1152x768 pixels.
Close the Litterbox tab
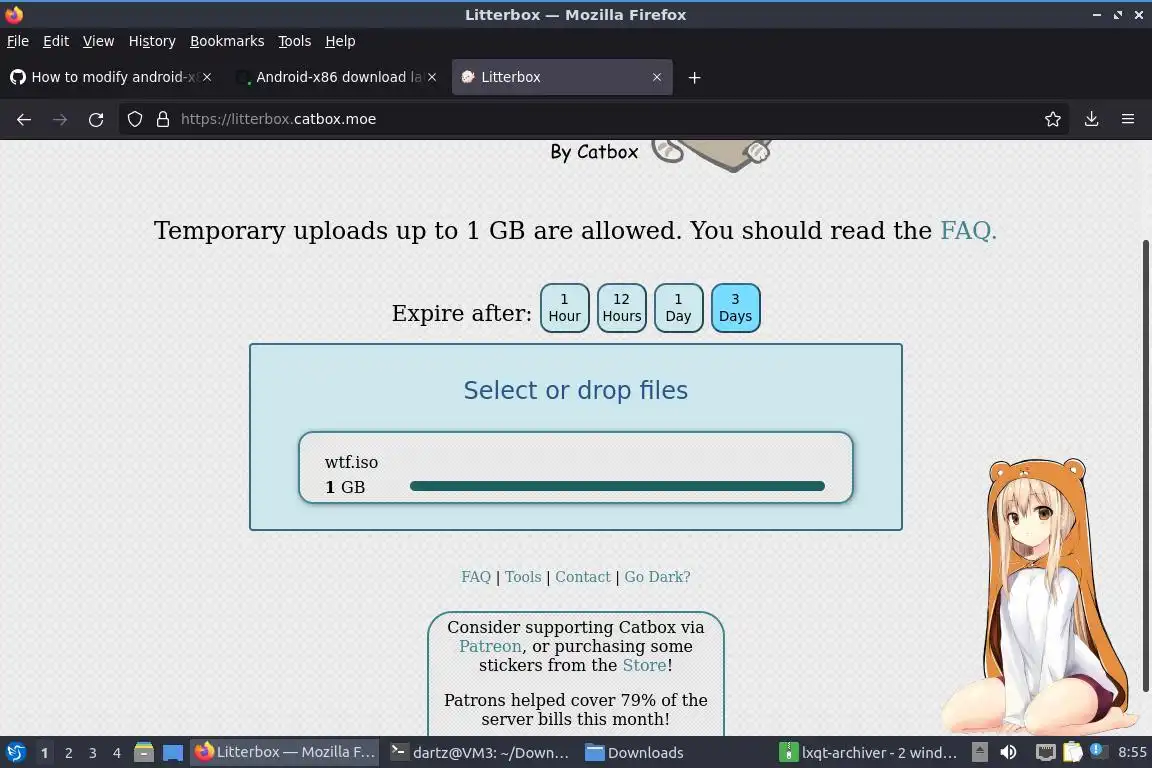point(657,77)
